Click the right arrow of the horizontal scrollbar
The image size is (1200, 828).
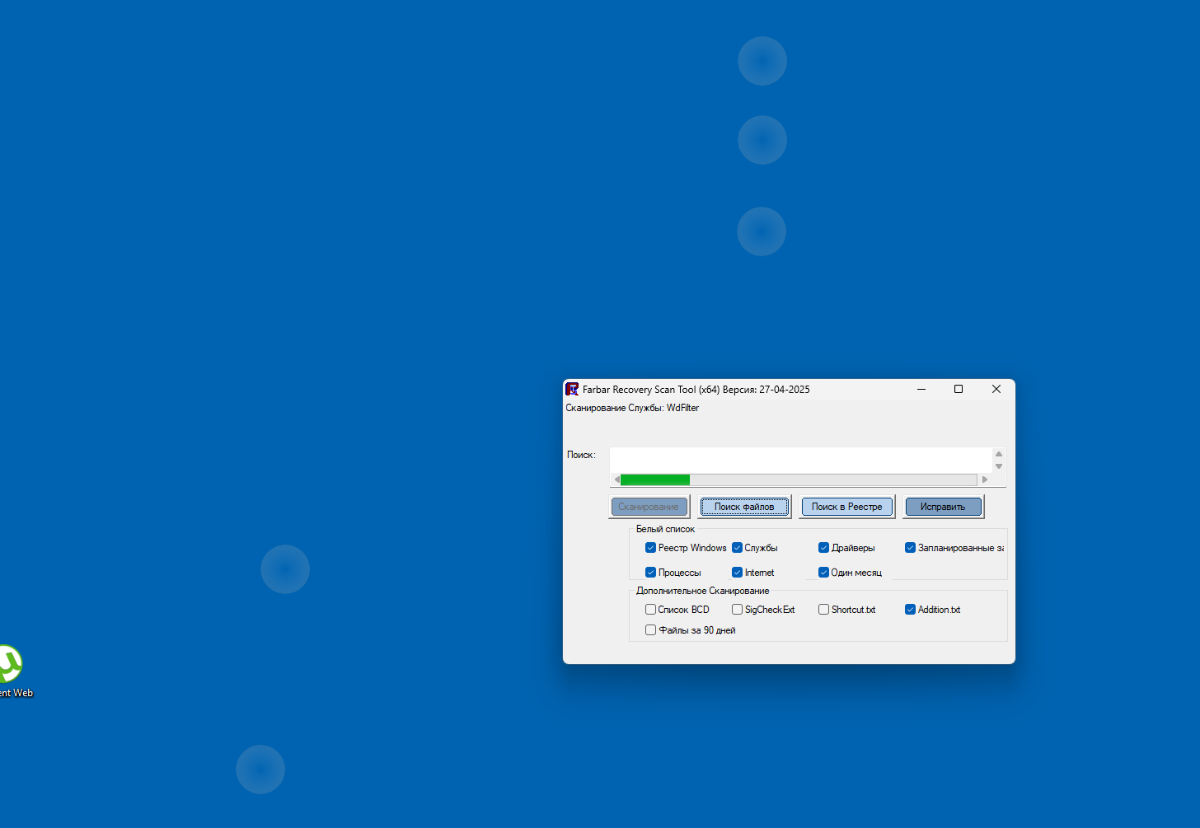pyautogui.click(x=985, y=480)
